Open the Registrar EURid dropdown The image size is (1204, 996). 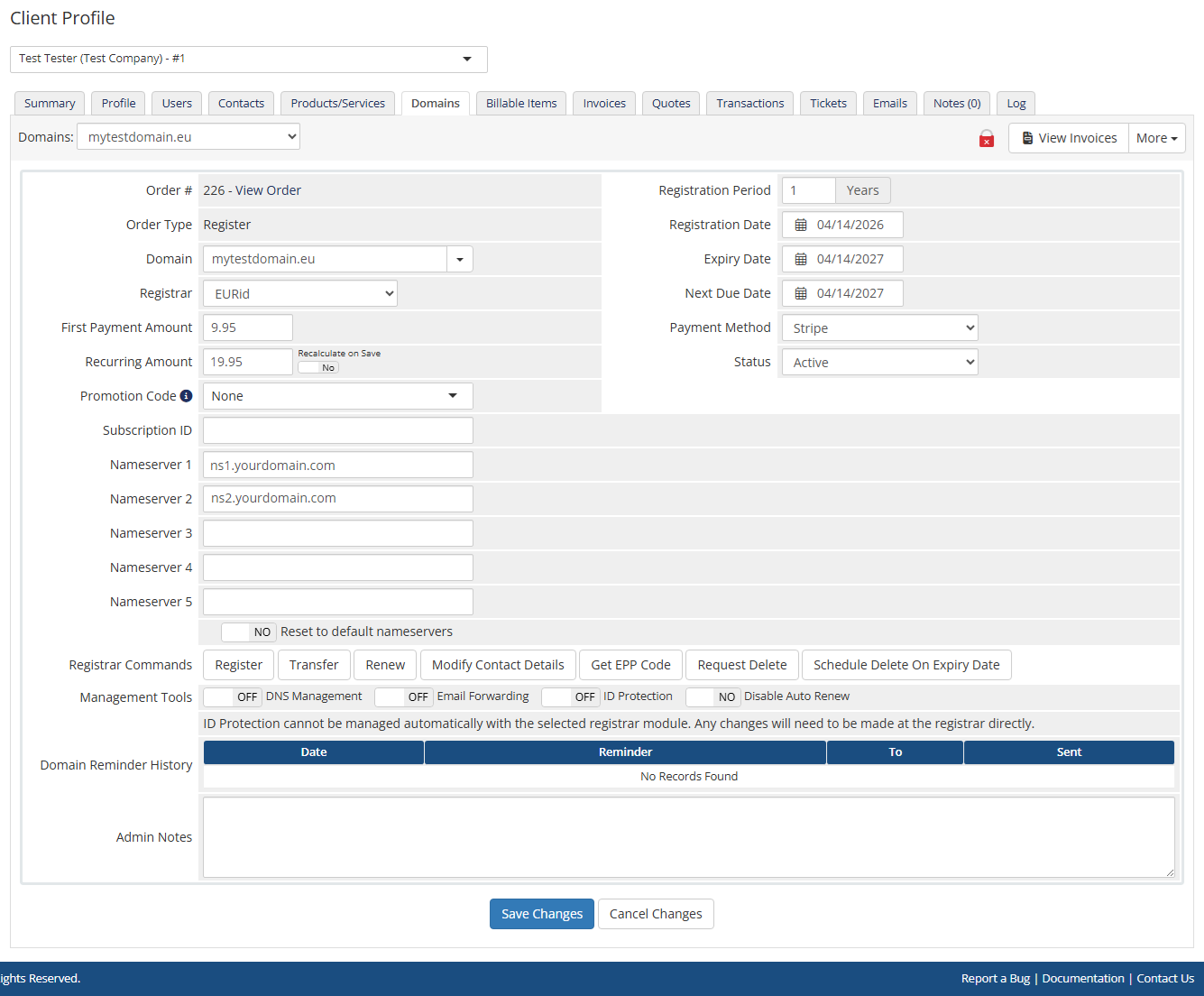point(300,293)
